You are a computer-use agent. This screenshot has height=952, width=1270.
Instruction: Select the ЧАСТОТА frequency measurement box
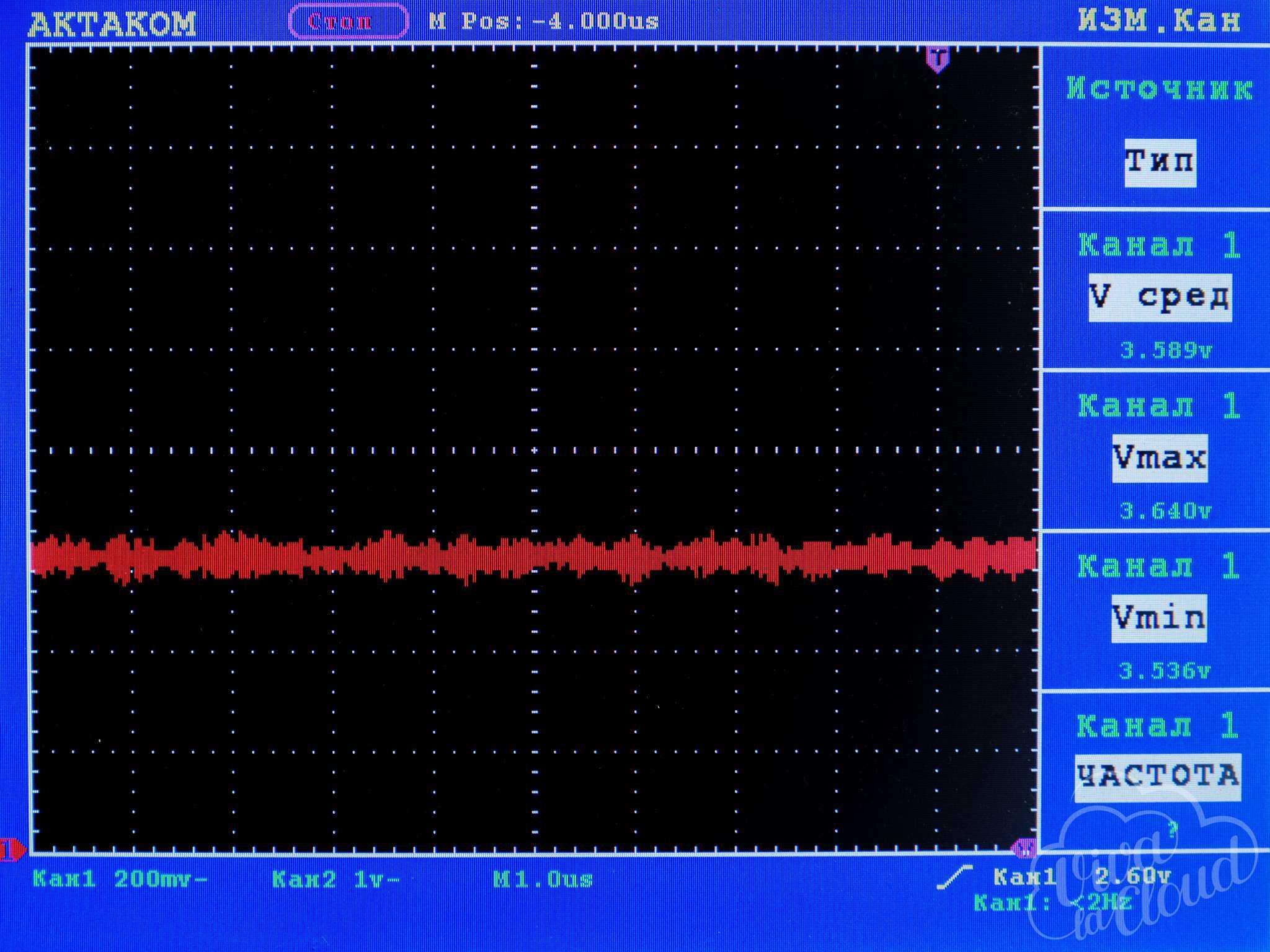point(1157,777)
